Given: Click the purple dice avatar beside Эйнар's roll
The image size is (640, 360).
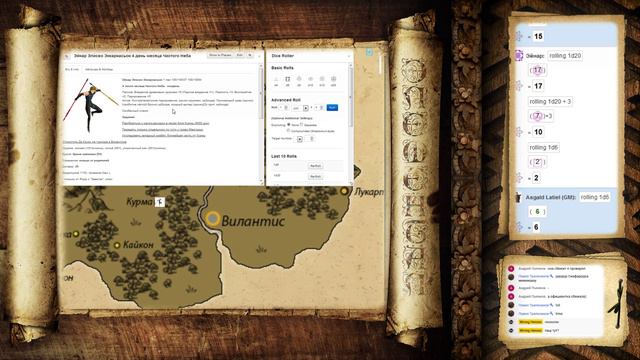Looking at the screenshot, I should (519, 56).
